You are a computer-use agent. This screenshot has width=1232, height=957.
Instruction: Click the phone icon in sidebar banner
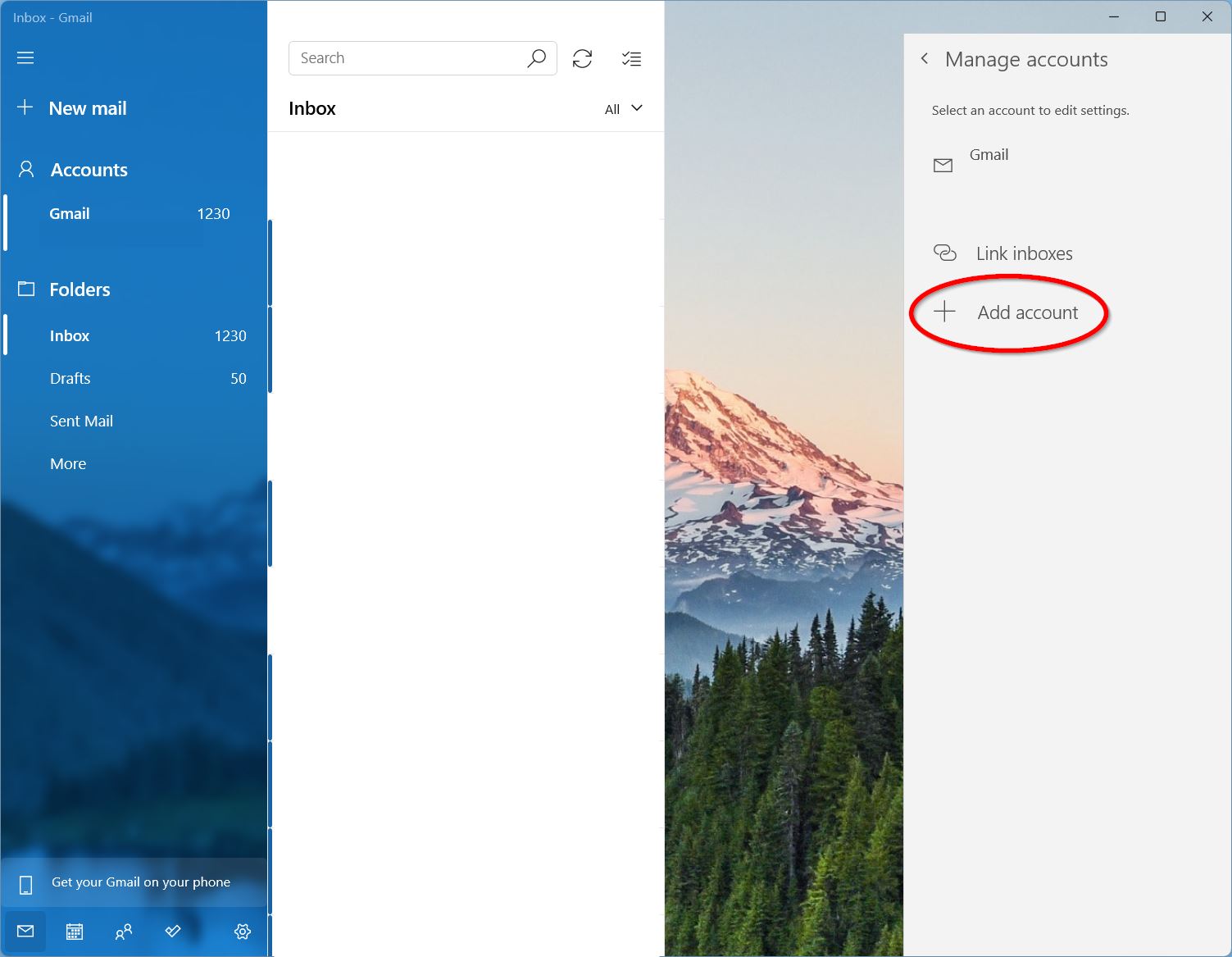[25, 885]
